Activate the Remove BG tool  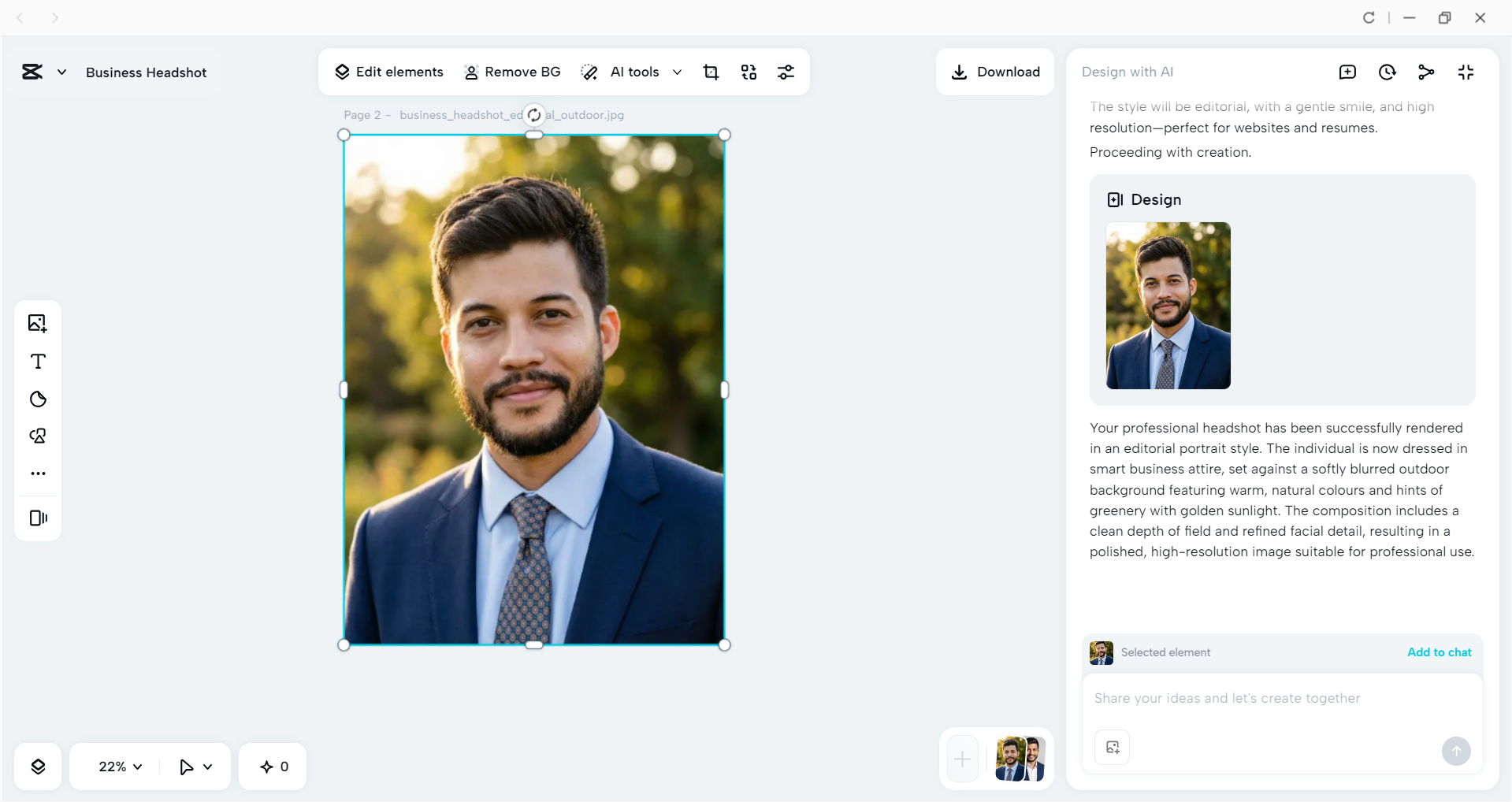[512, 72]
